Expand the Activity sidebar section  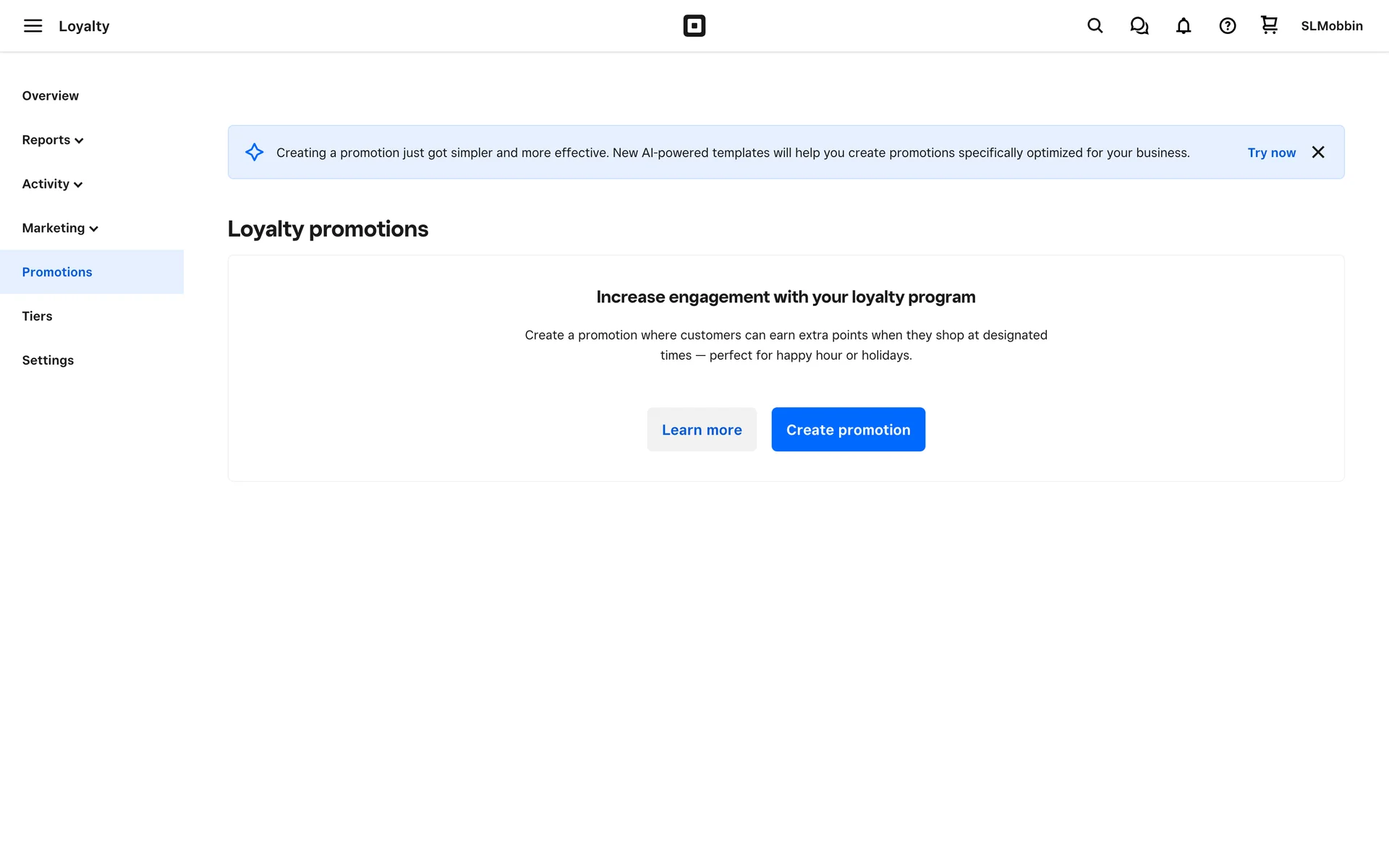point(52,184)
